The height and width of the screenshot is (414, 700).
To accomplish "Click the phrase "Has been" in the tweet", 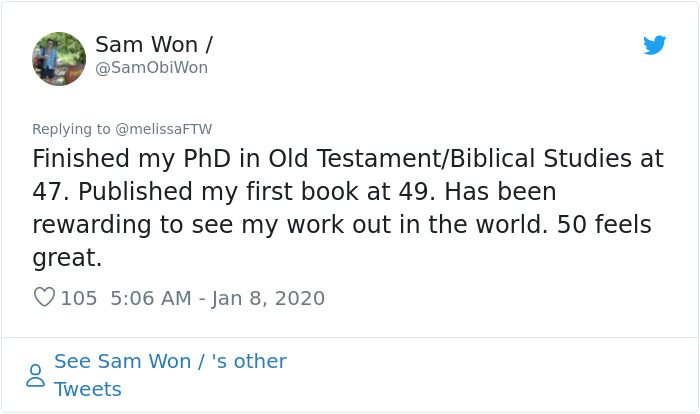I will tap(508, 192).
